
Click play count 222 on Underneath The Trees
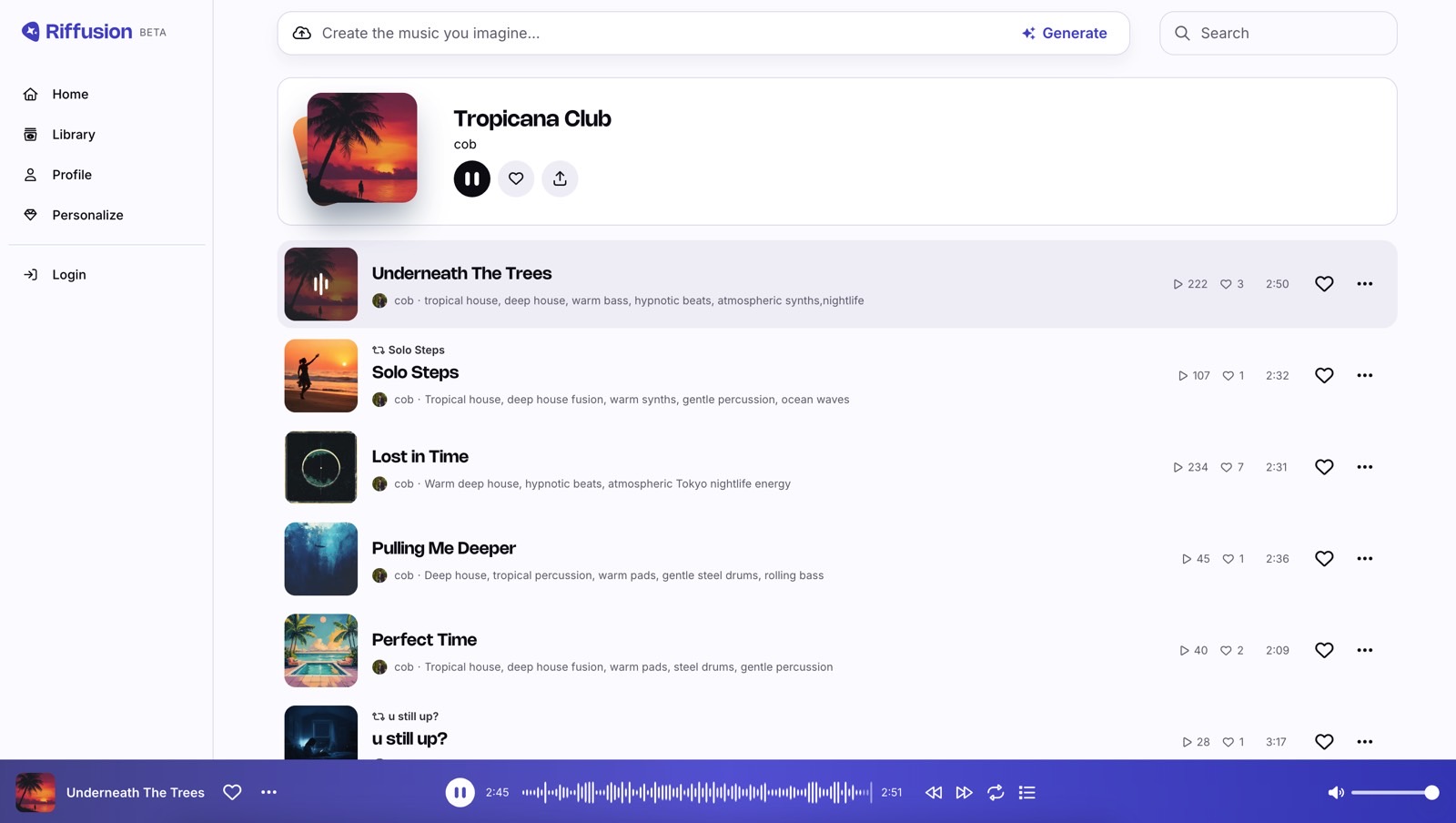[x=1190, y=284]
